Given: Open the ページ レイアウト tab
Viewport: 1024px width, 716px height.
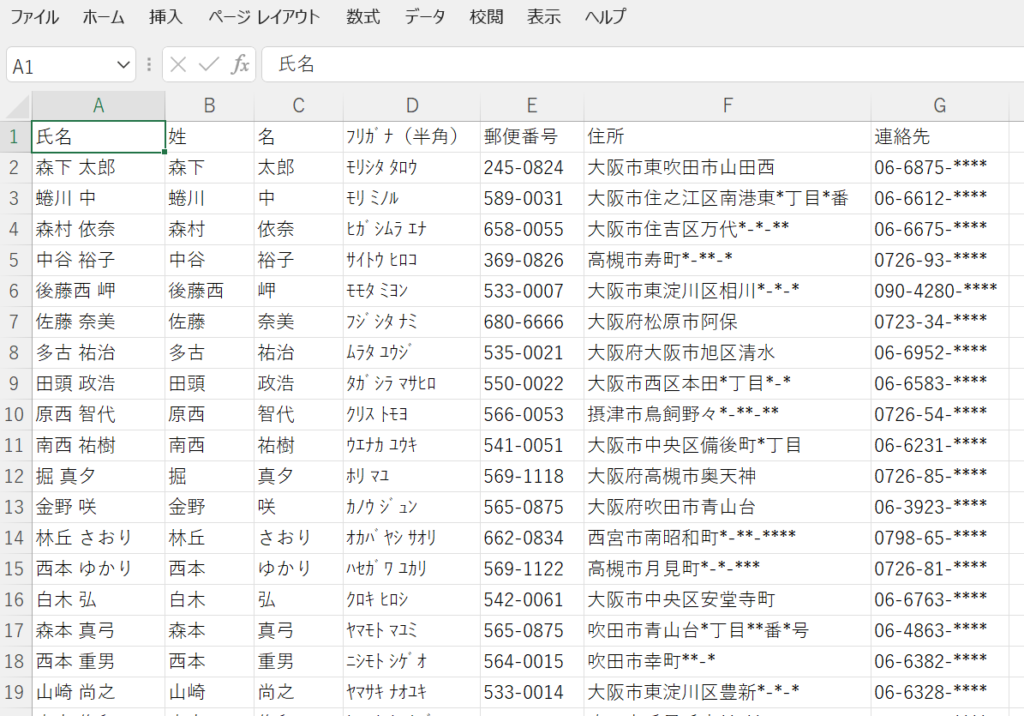Looking at the screenshot, I should (x=265, y=17).
